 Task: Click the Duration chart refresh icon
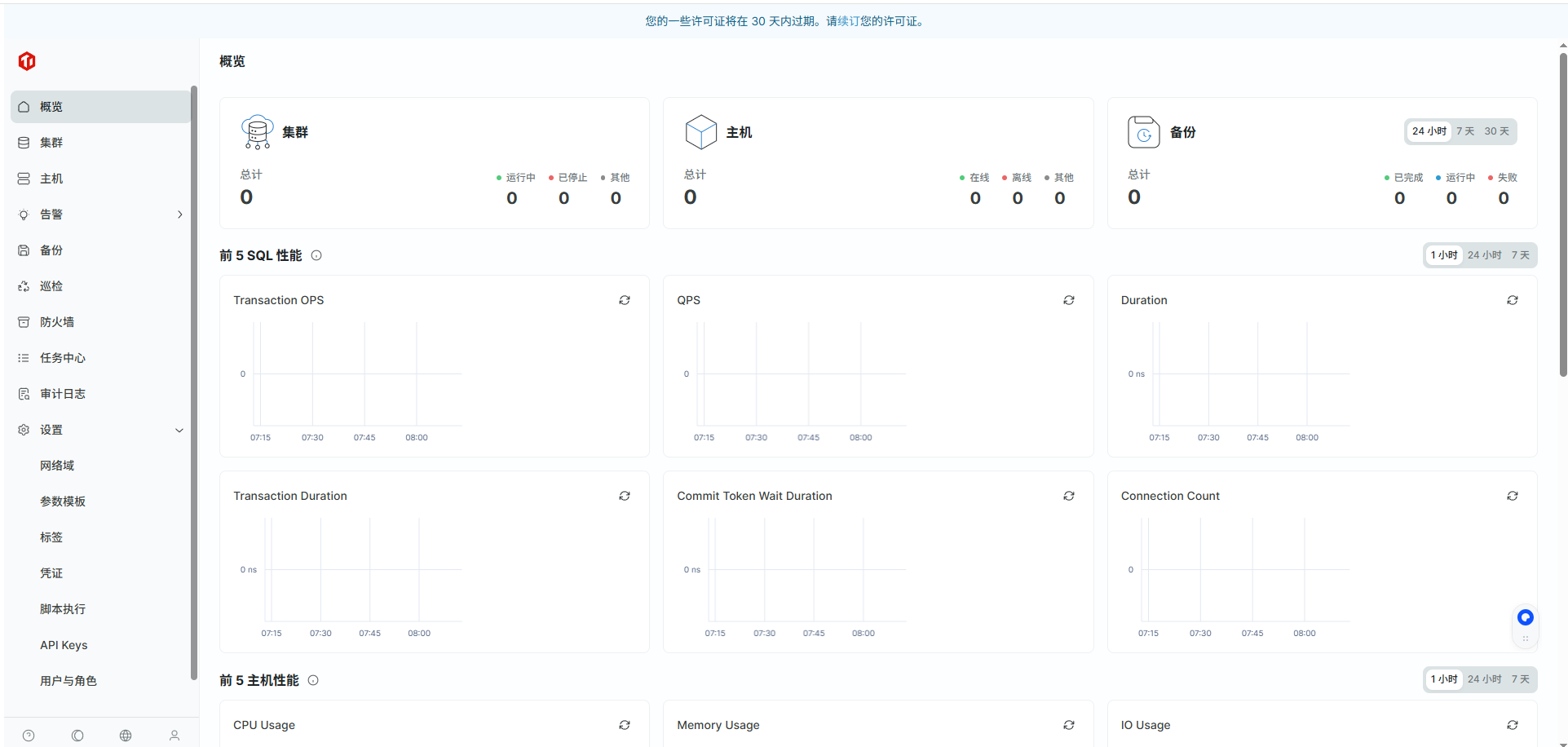tap(1512, 300)
